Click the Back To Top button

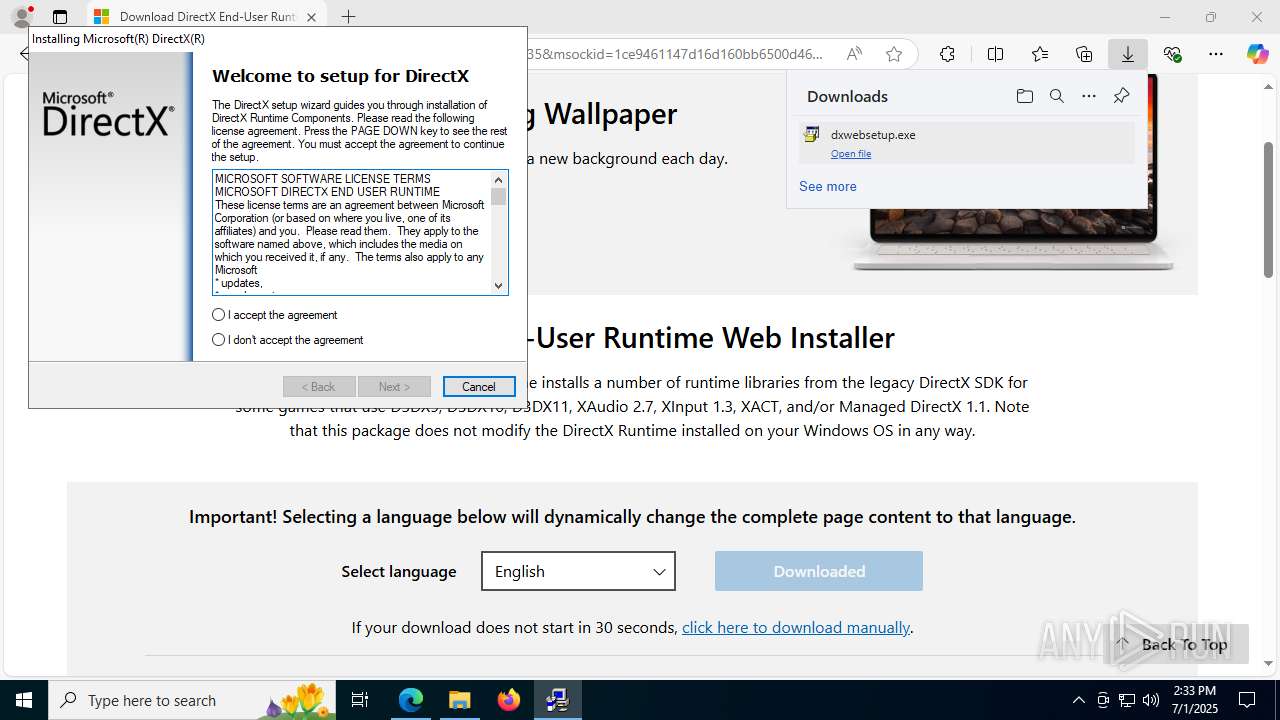(1175, 644)
